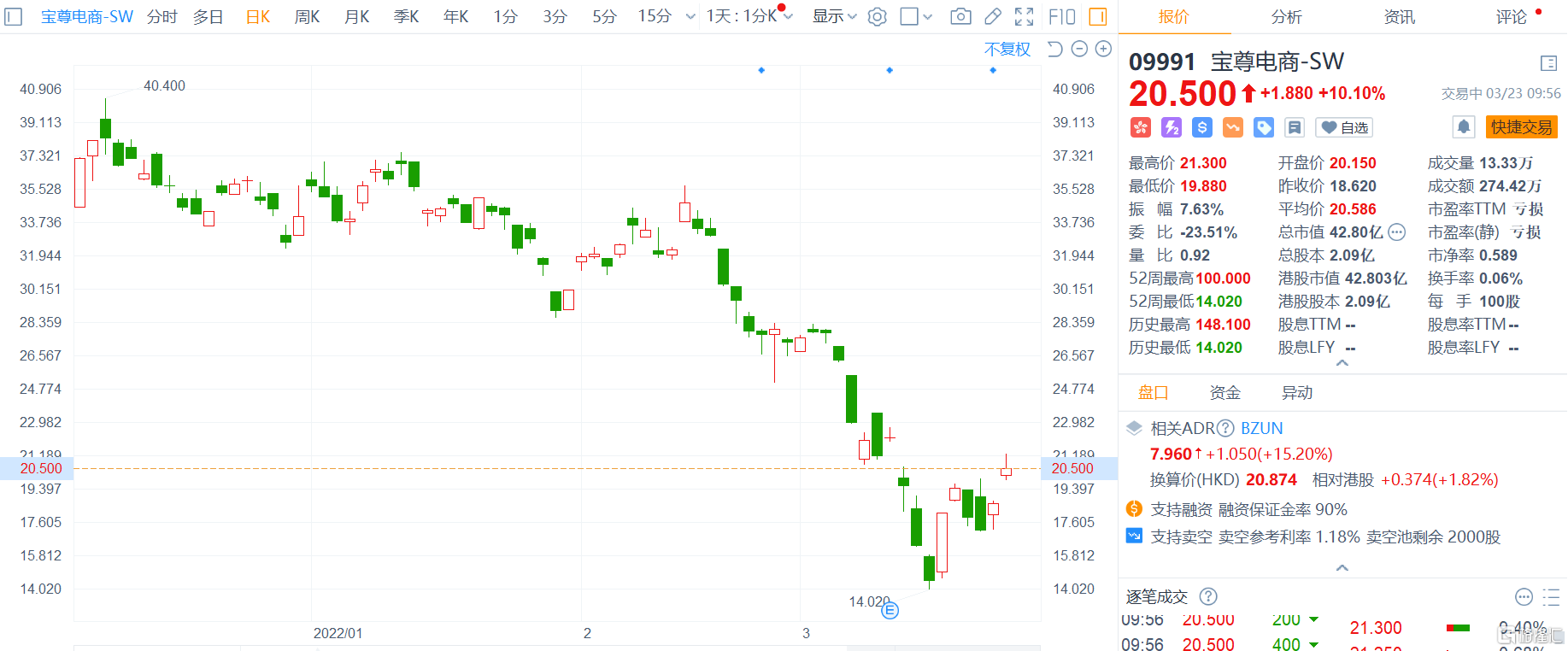Select the 3分 three-minute interval
1568x651 pixels.
click(555, 16)
